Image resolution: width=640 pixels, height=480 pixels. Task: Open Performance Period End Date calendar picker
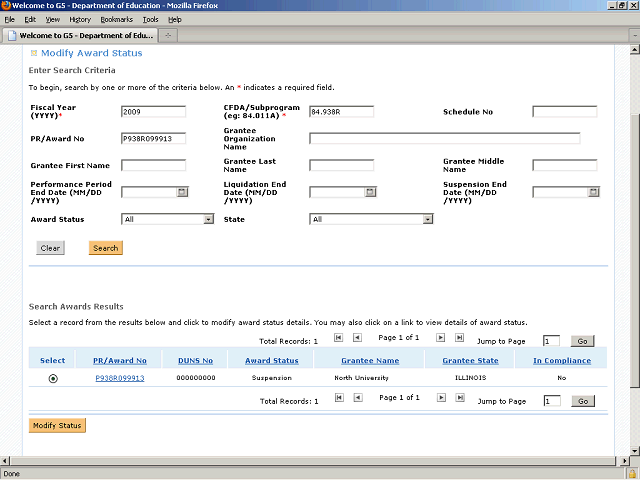pyautogui.click(x=182, y=192)
